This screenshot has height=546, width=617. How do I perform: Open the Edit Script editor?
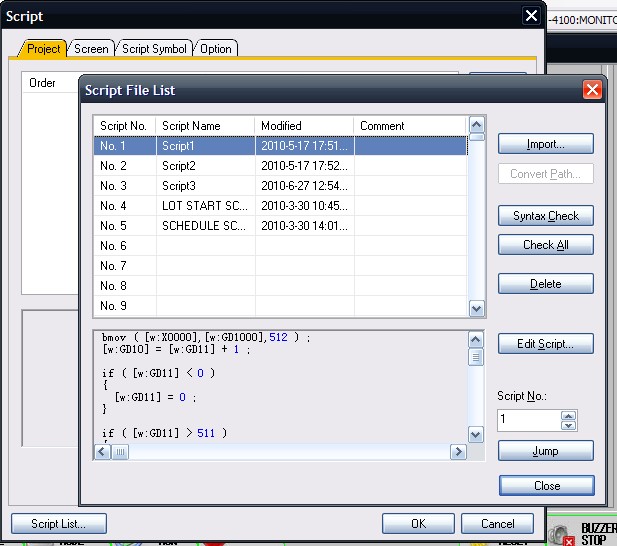(x=545, y=343)
